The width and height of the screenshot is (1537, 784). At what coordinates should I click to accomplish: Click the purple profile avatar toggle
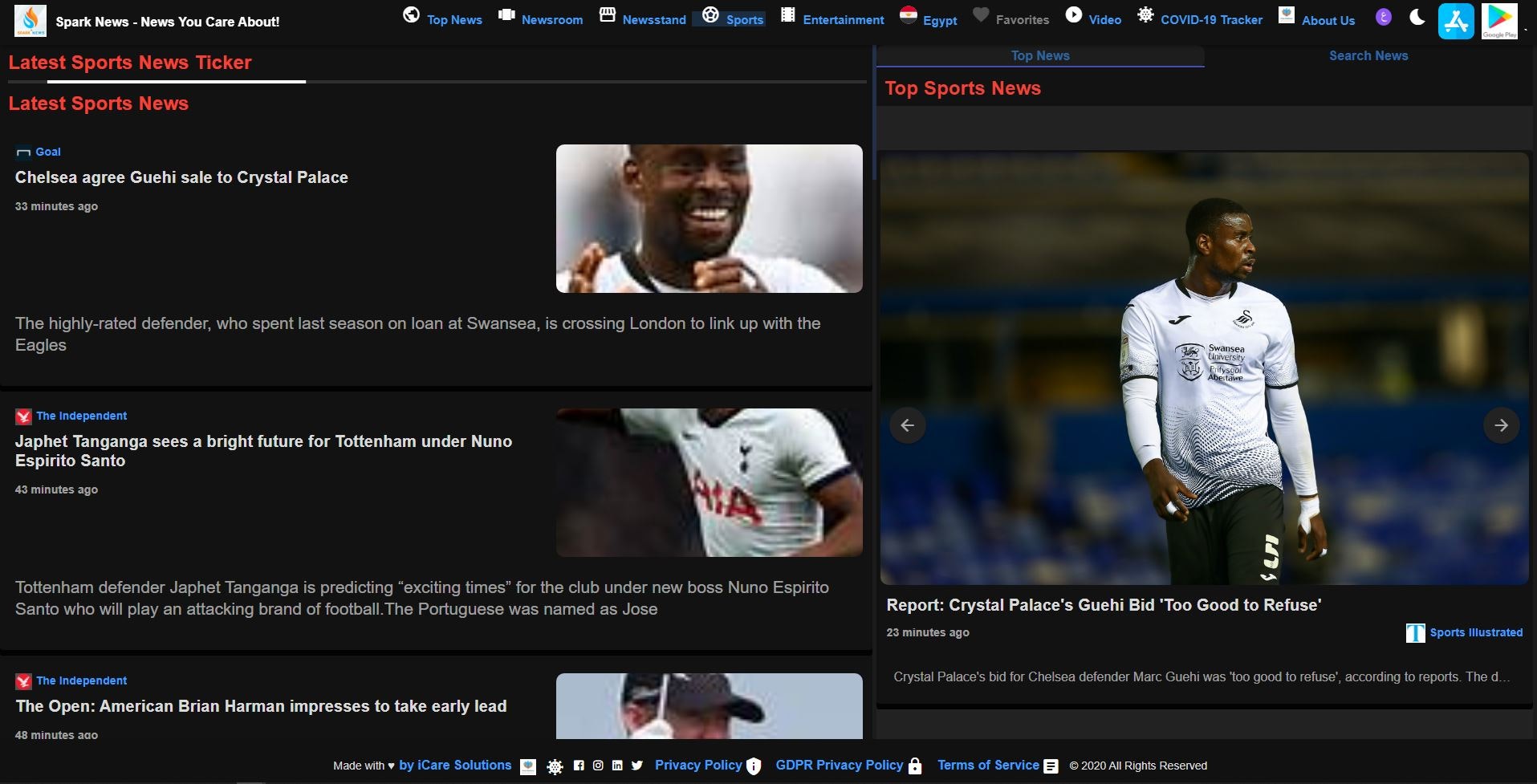[x=1384, y=16]
